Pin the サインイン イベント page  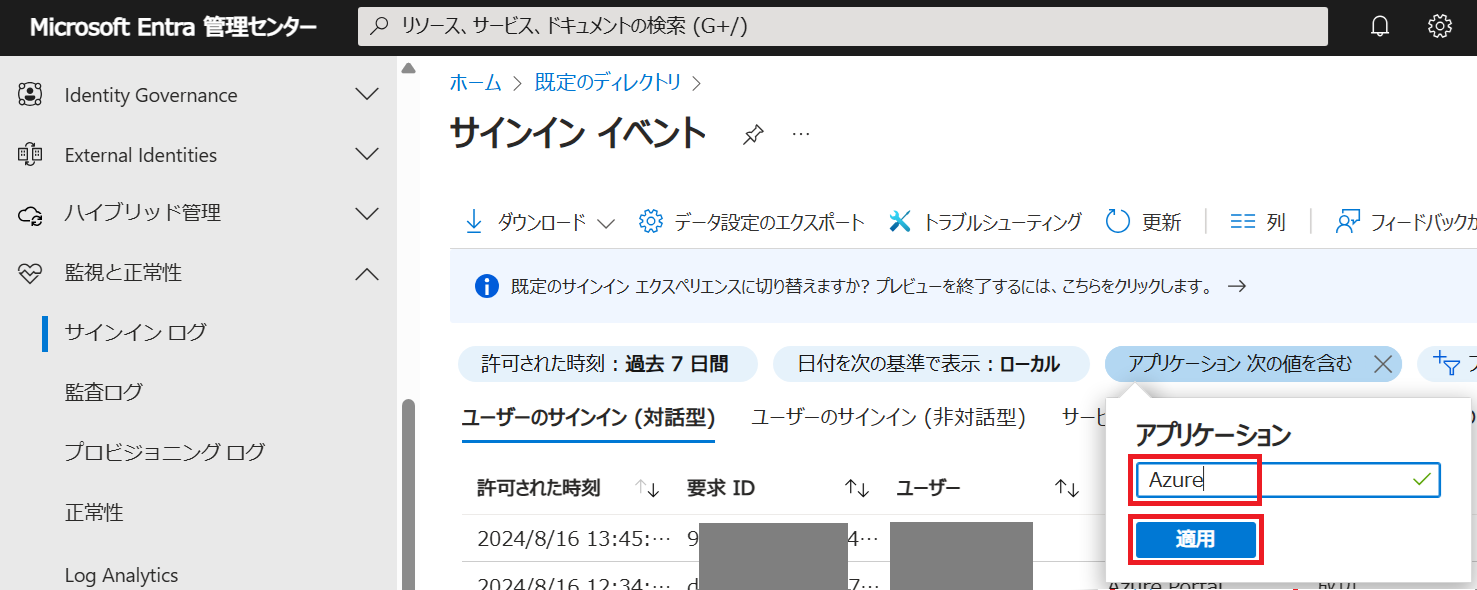753,135
